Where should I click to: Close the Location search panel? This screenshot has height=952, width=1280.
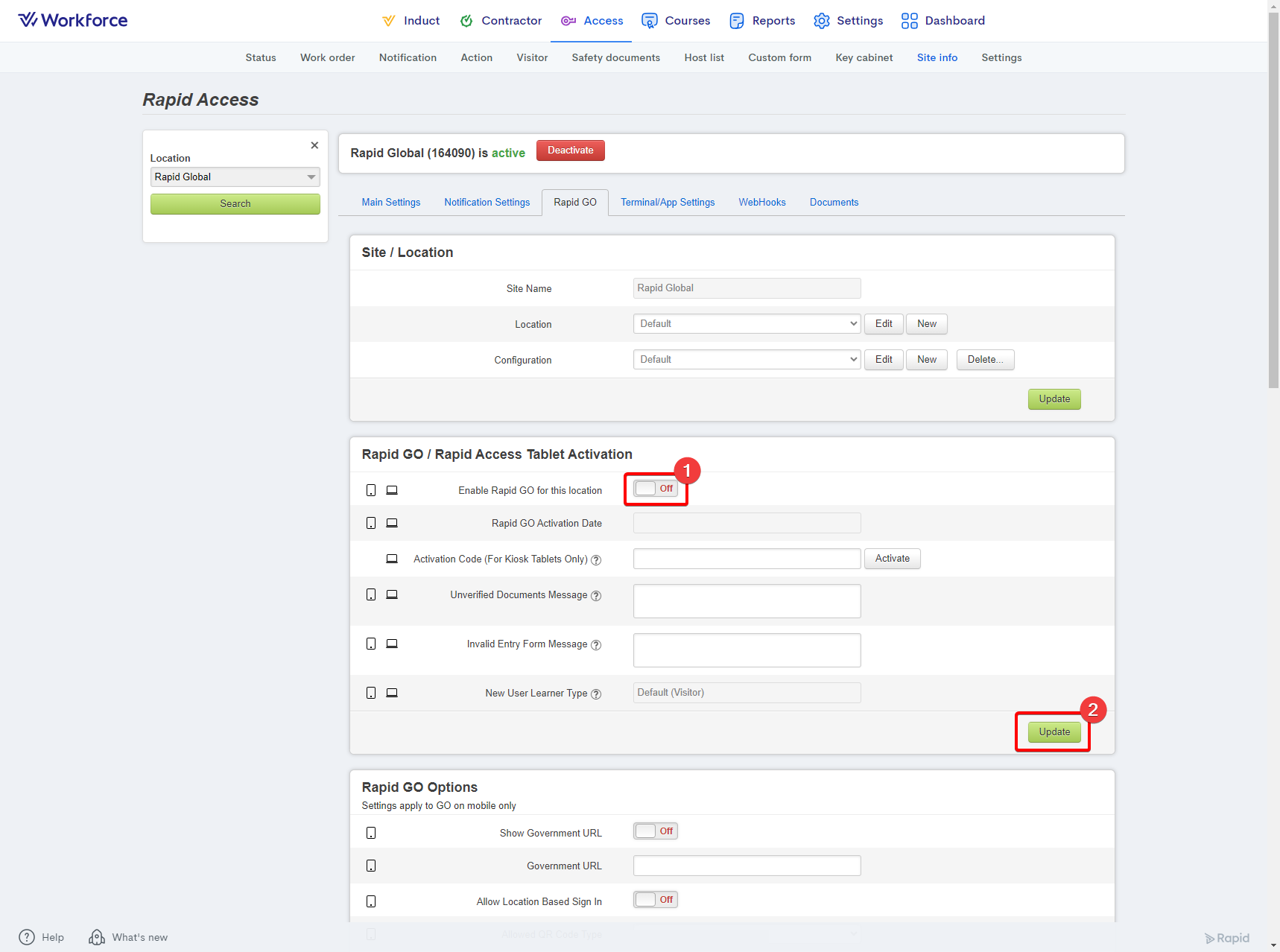(x=314, y=145)
